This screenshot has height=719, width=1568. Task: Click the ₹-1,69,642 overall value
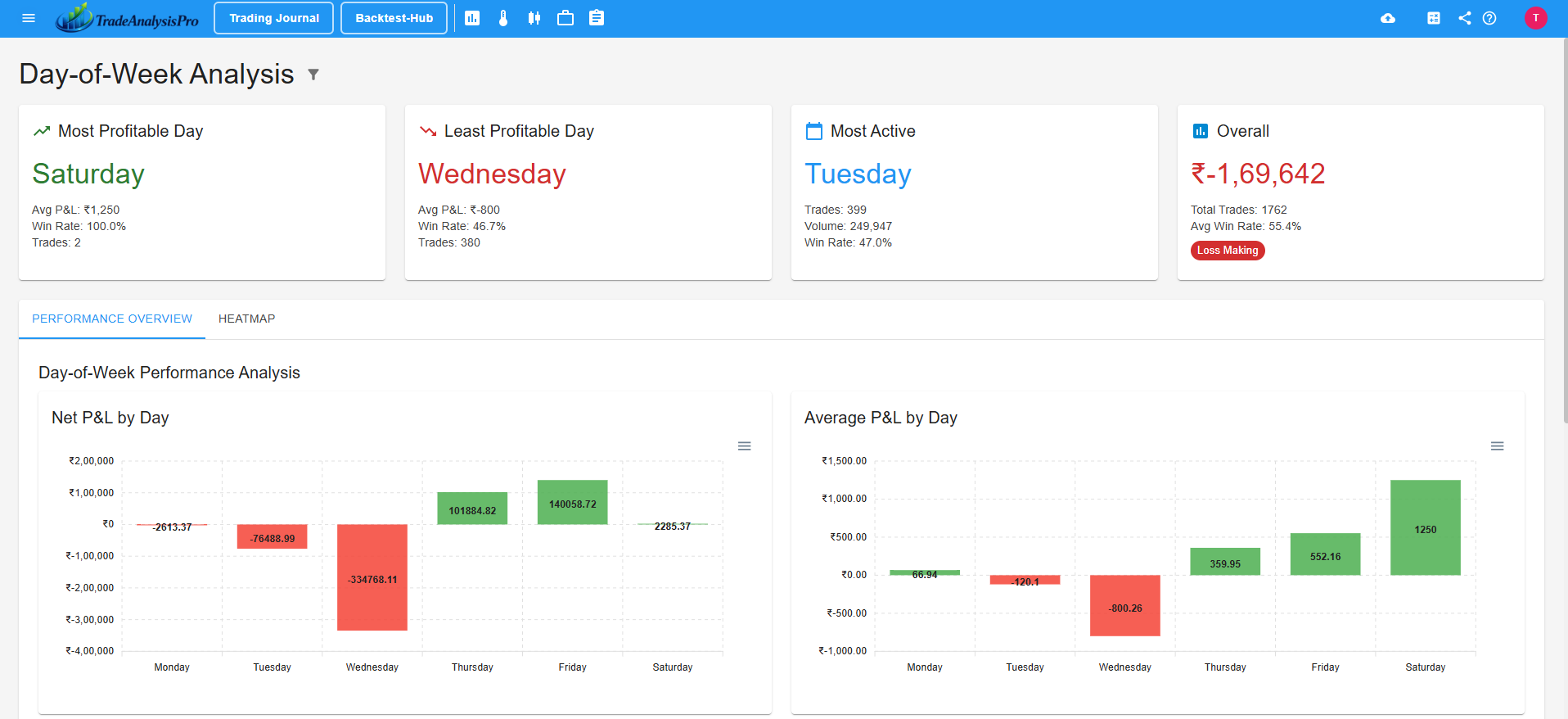click(x=1258, y=174)
